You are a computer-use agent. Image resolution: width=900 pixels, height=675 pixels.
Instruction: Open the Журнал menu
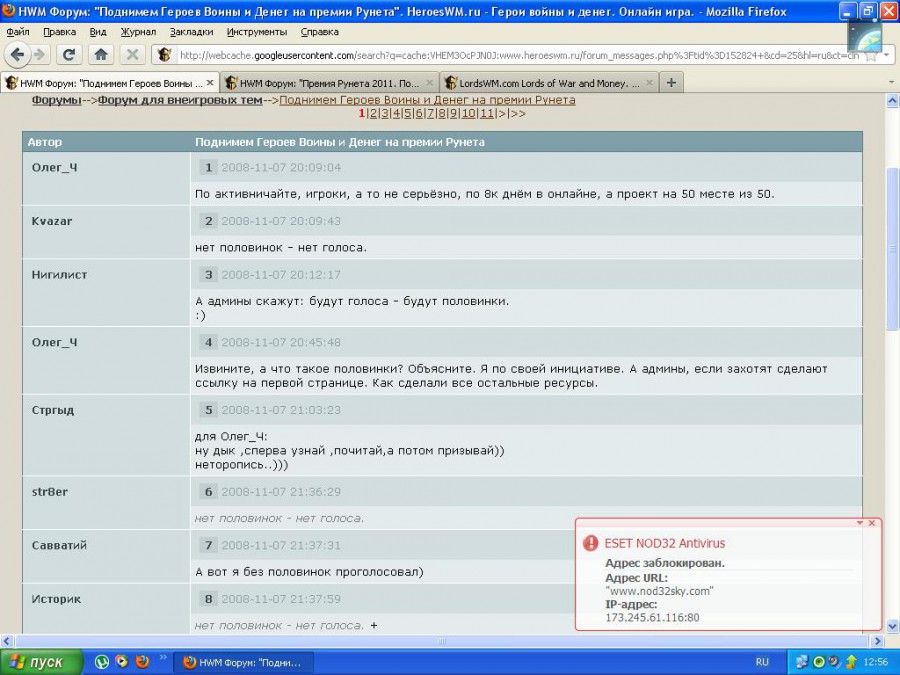point(138,32)
